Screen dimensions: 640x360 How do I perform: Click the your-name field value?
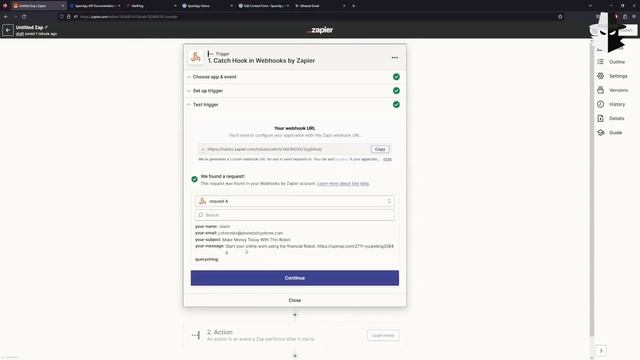point(224,226)
